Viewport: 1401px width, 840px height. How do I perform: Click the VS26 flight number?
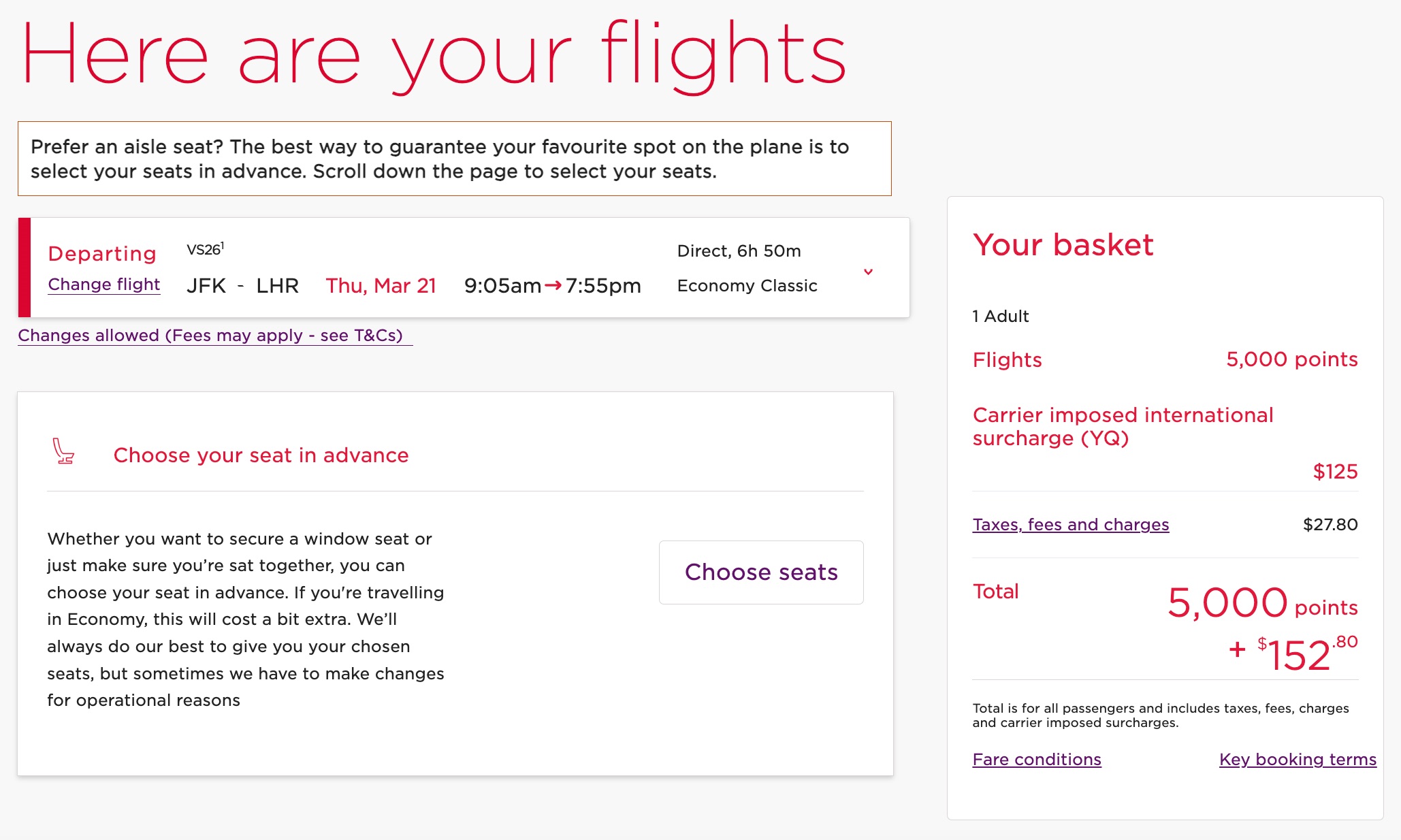click(x=204, y=249)
